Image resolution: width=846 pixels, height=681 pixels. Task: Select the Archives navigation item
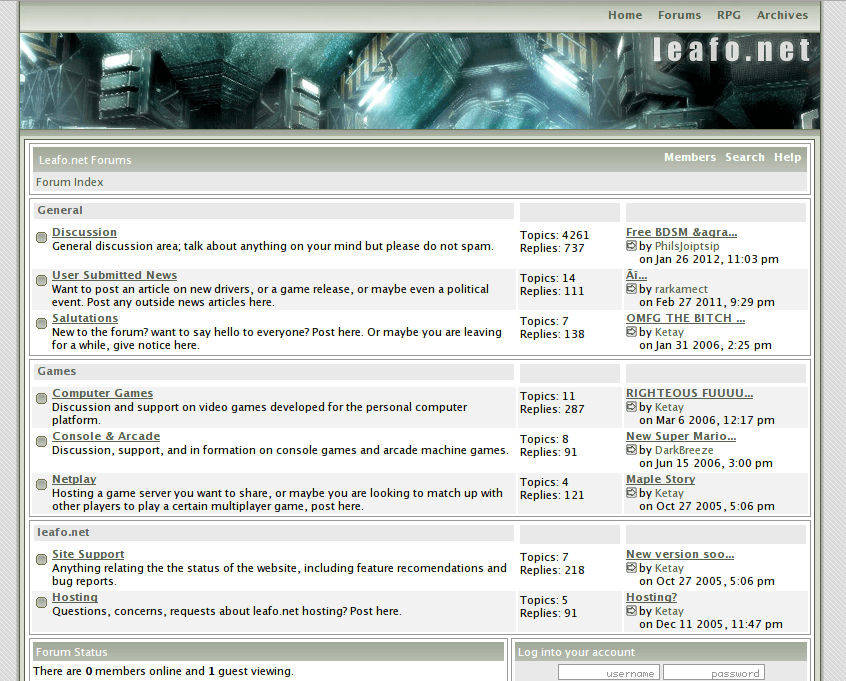tap(782, 15)
